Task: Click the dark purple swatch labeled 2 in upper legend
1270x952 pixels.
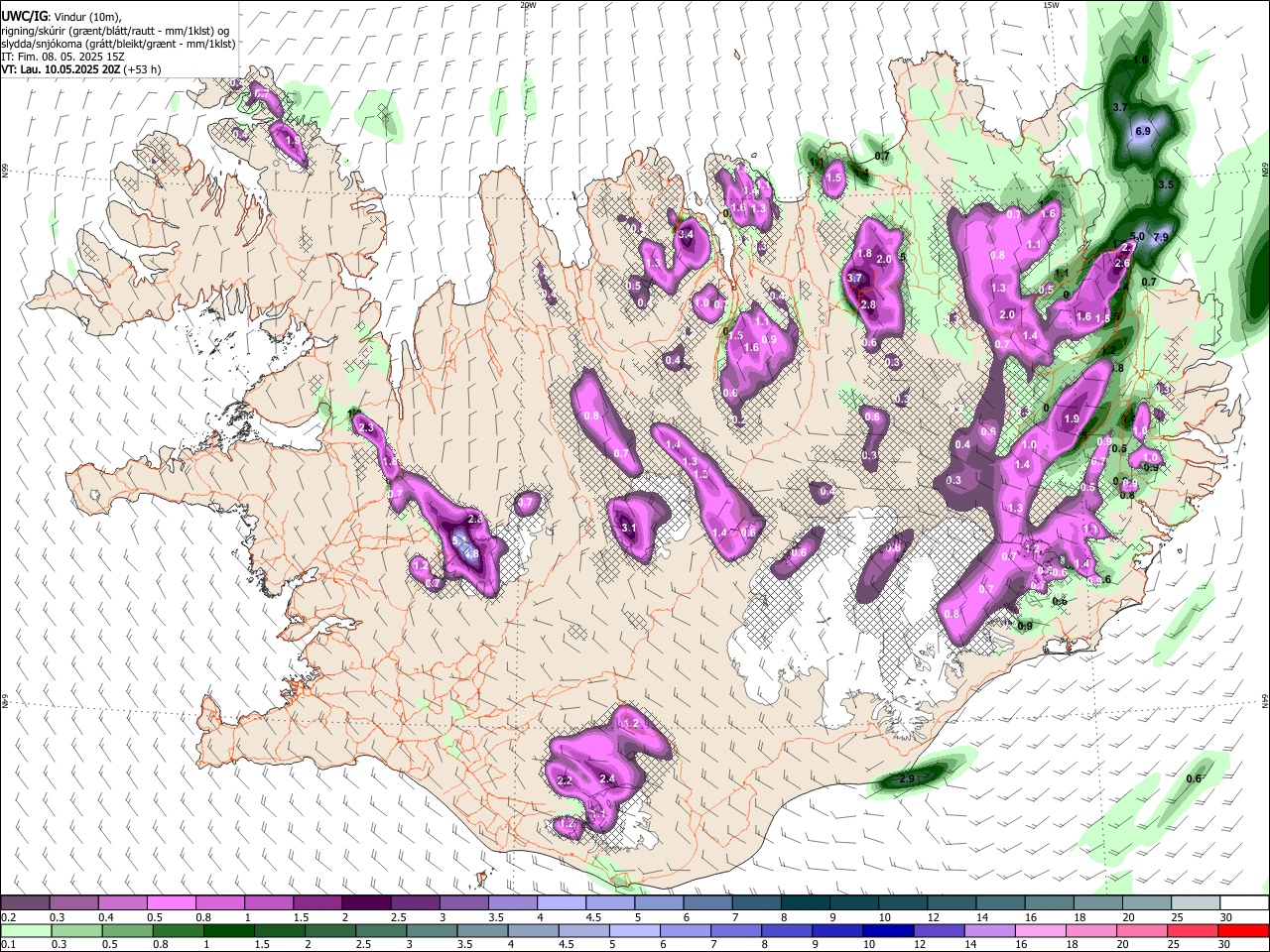Action: pos(366,903)
